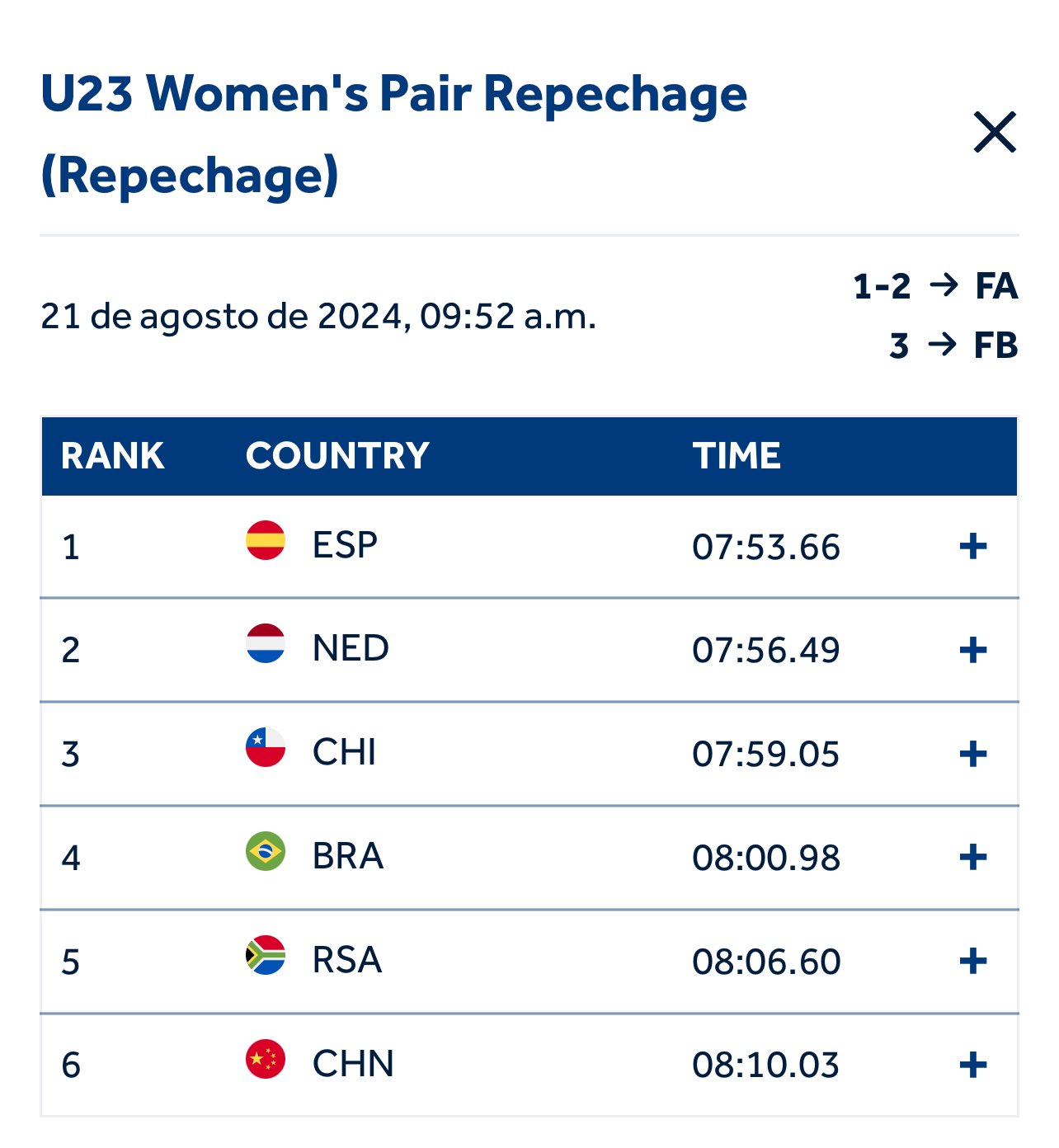Click the Spain flag icon
Viewport: 1059px width, 1148px height.
[266, 541]
